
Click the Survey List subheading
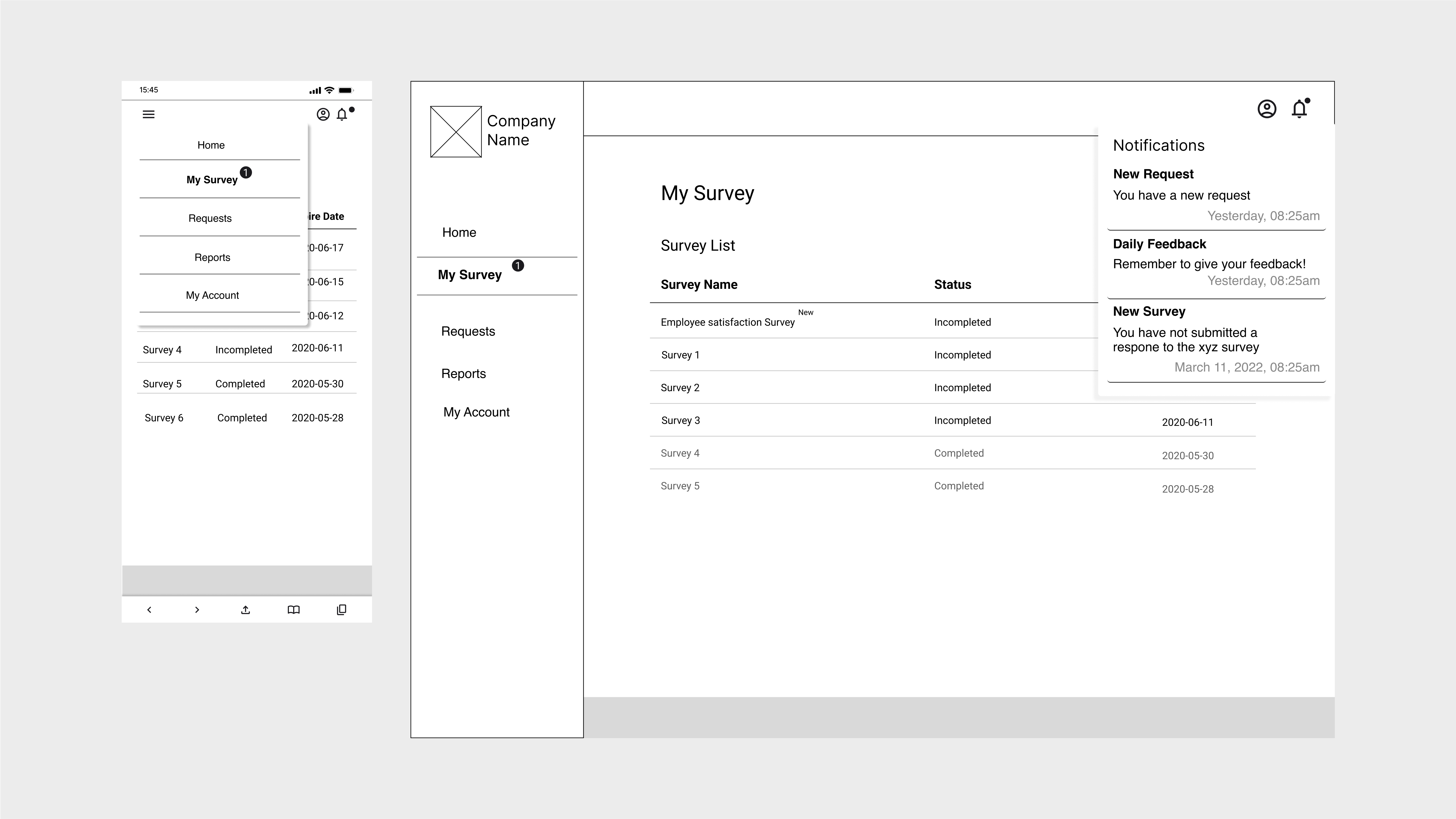[698, 246]
